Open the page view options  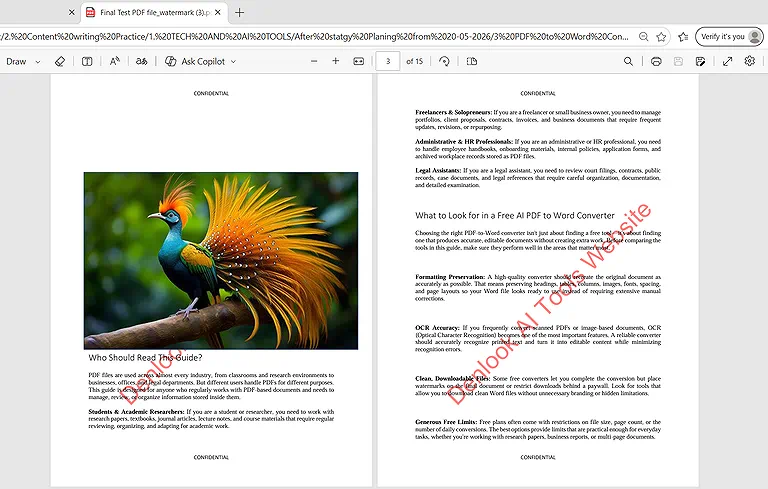[472, 61]
